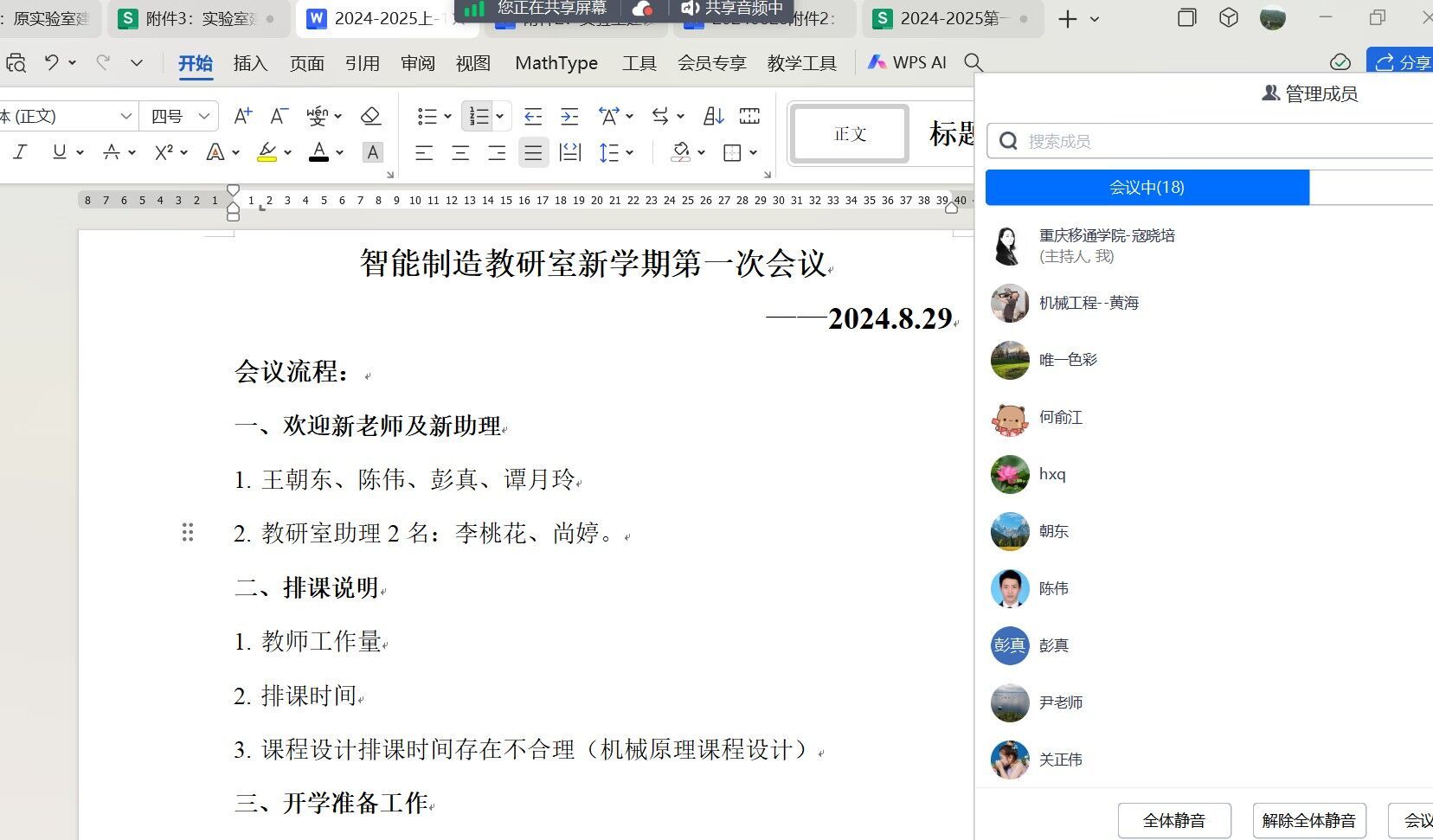The image size is (1433, 840).
Task: Click the decrease indent icon
Action: coord(533,116)
